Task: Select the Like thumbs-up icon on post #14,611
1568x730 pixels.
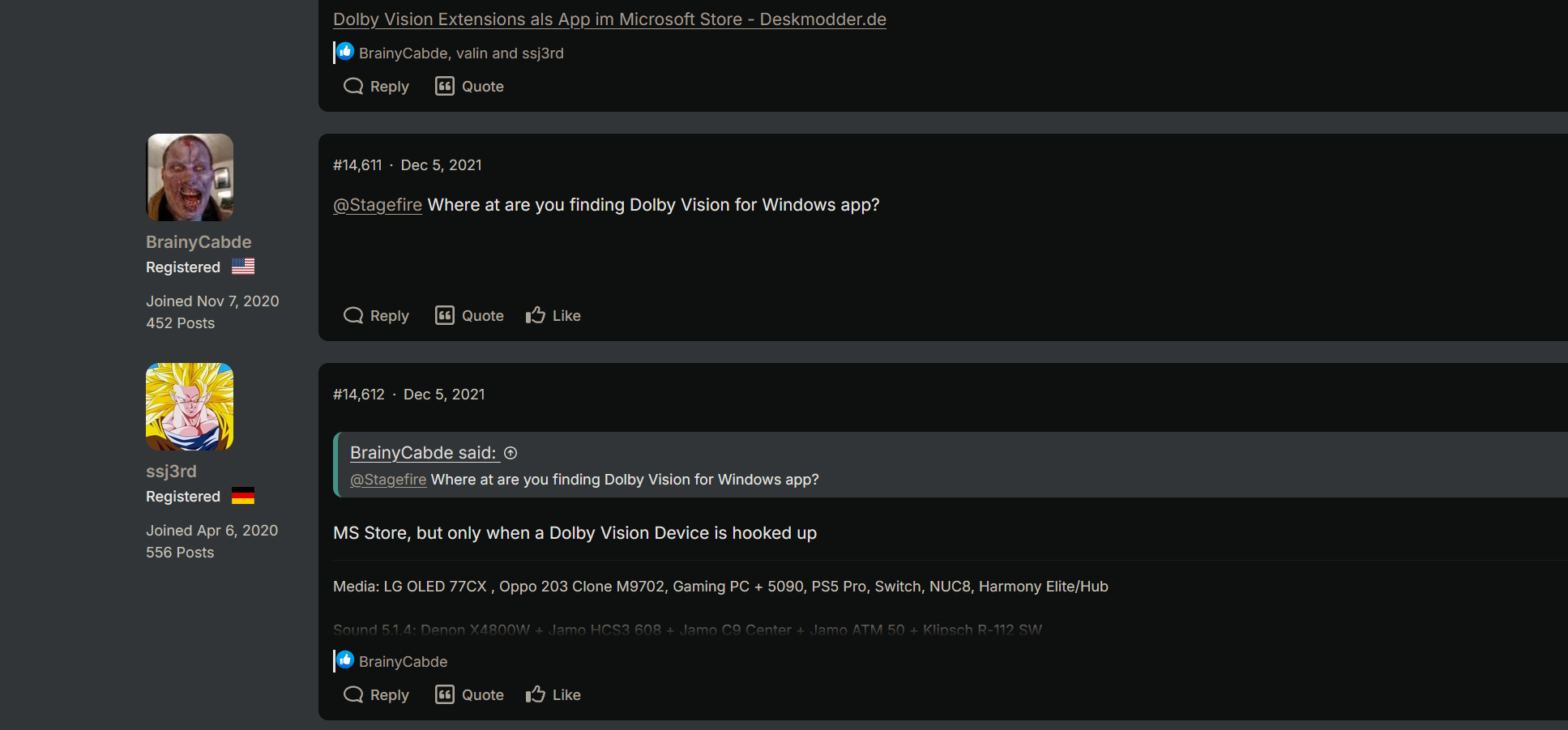Action: pyautogui.click(x=534, y=314)
